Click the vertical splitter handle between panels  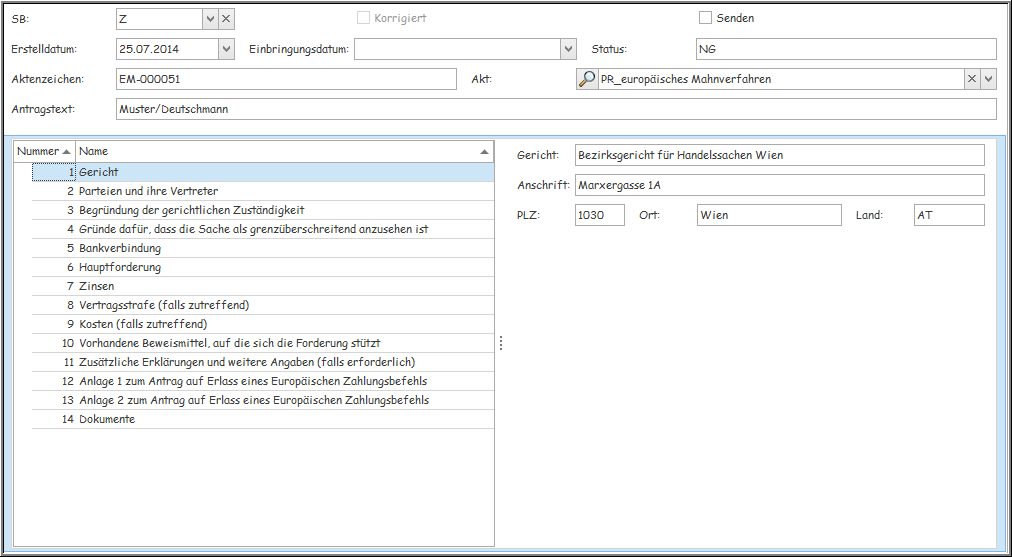[501, 343]
